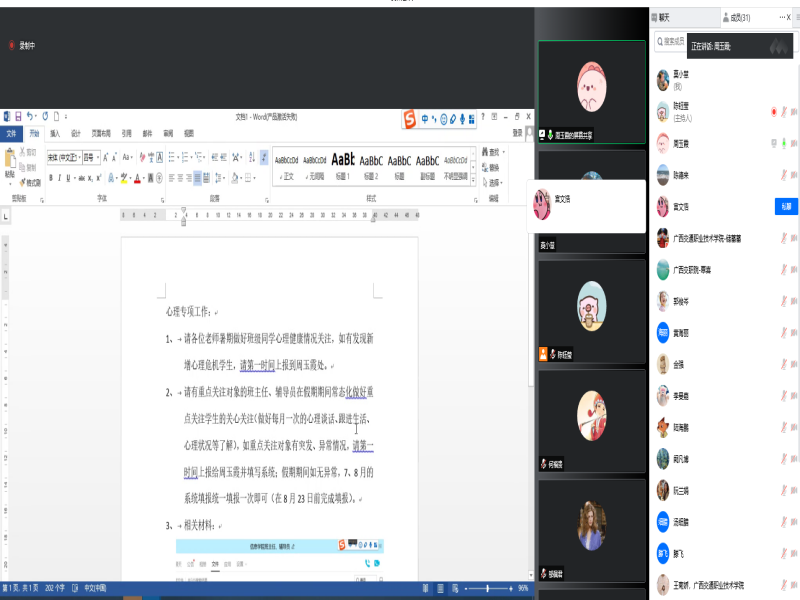The height and width of the screenshot is (600, 800).
Task: Select the 标题 1 heading style
Action: tap(343, 165)
